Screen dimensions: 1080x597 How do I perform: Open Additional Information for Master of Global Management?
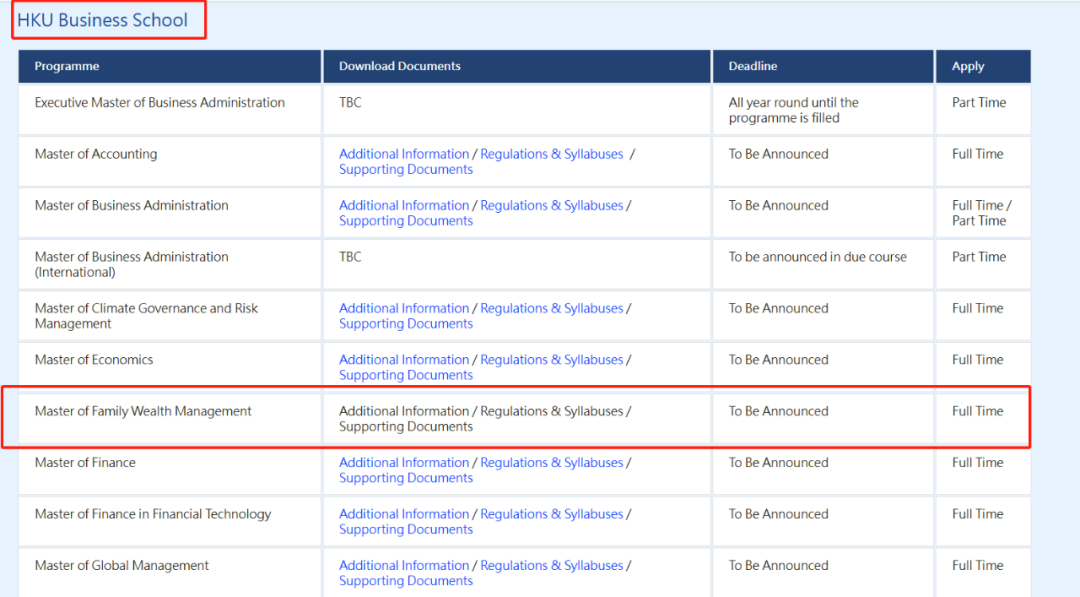[x=404, y=565]
